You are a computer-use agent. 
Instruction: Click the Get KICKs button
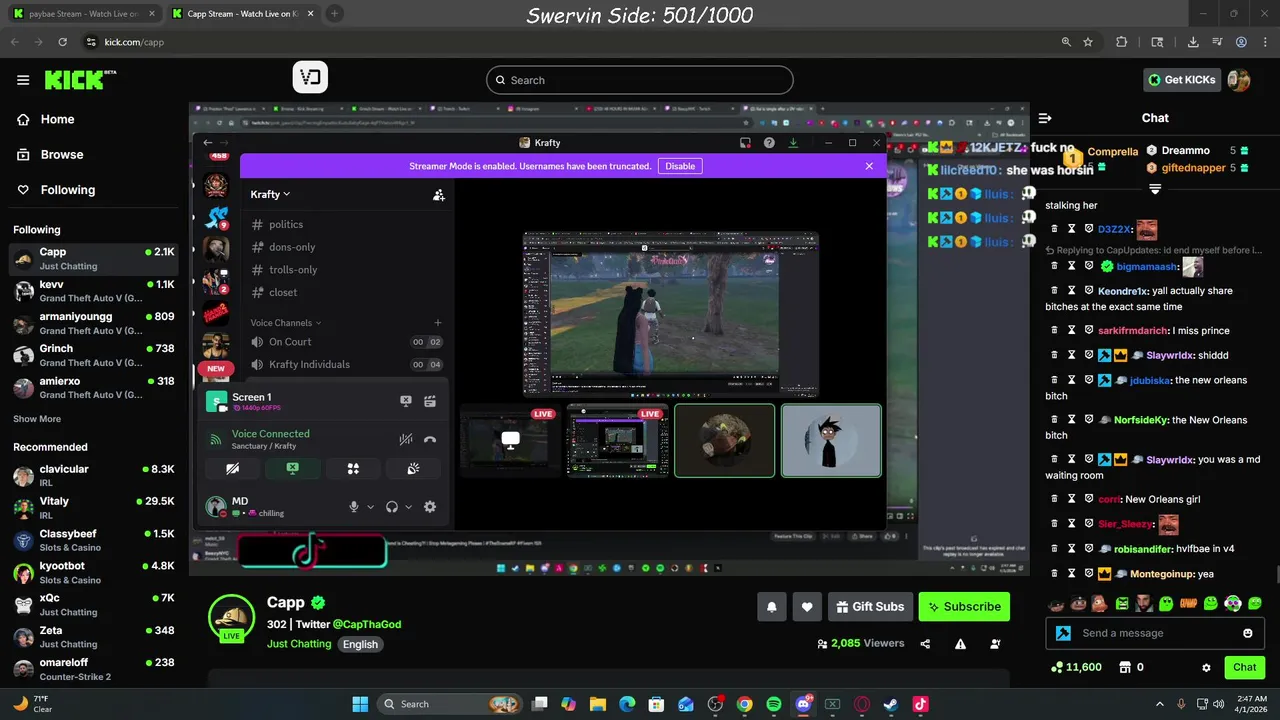pos(1181,80)
